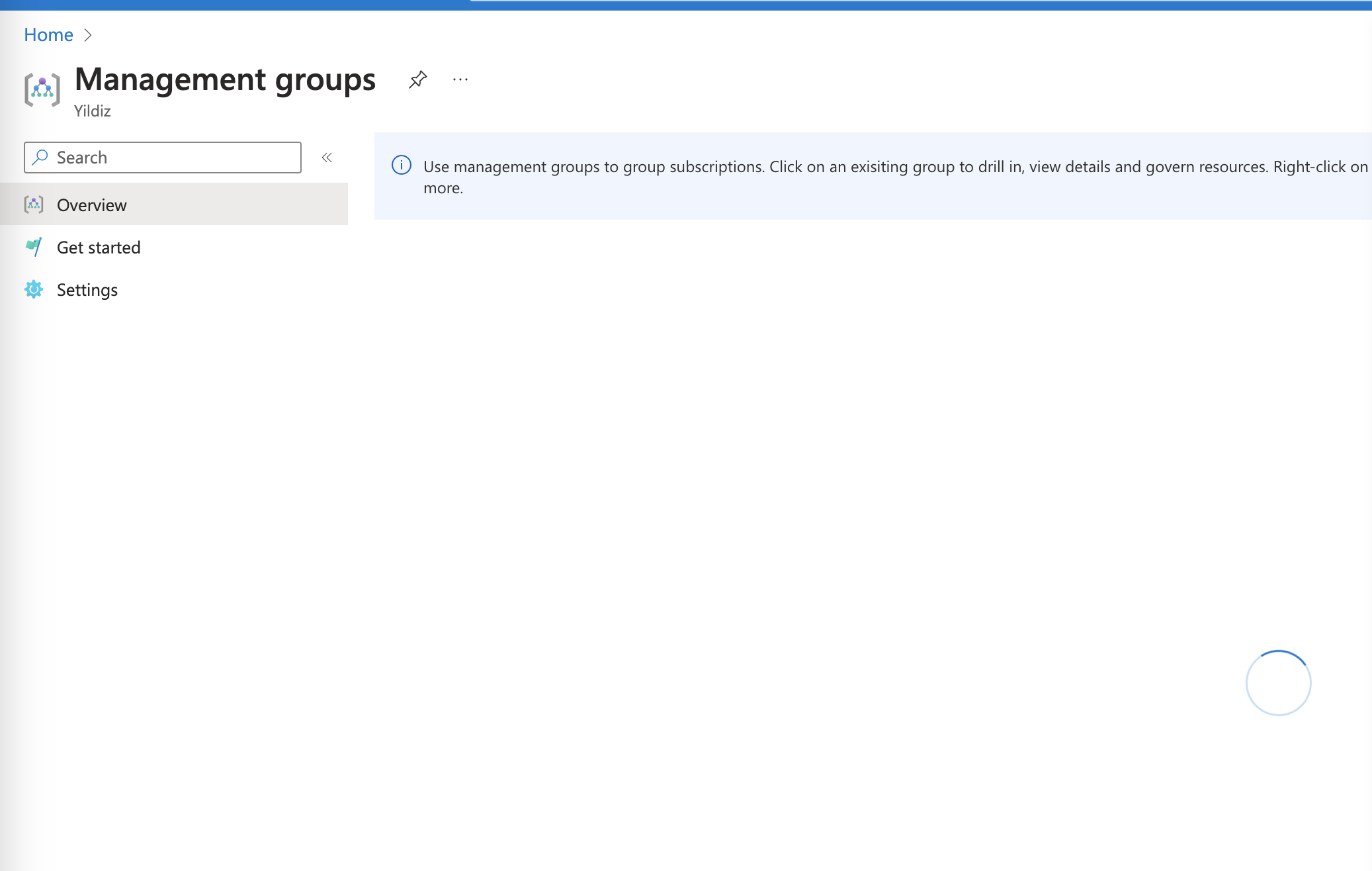This screenshot has height=871, width=1372.
Task: Expand the Home breadcrumb chevron
Action: coord(89,35)
